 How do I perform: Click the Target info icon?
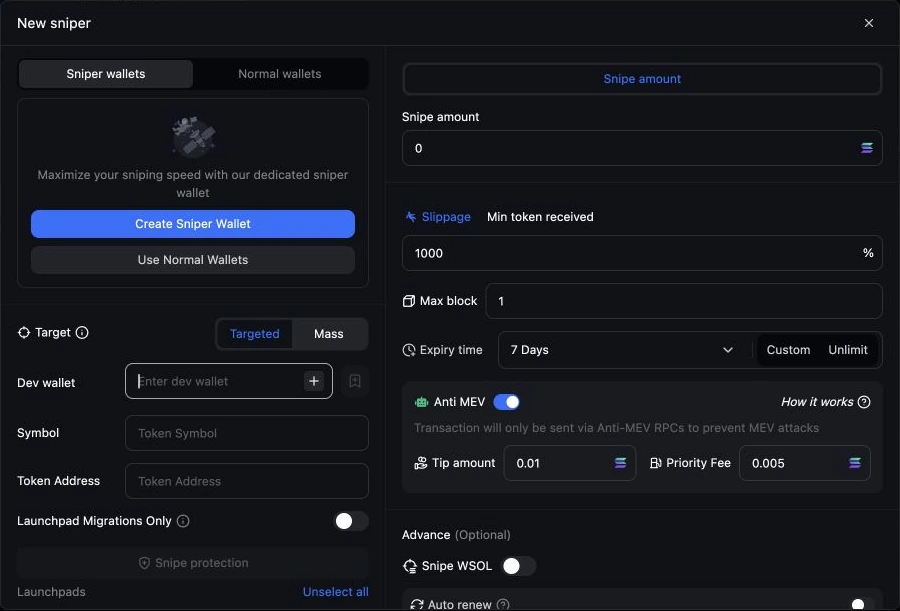coord(82,332)
